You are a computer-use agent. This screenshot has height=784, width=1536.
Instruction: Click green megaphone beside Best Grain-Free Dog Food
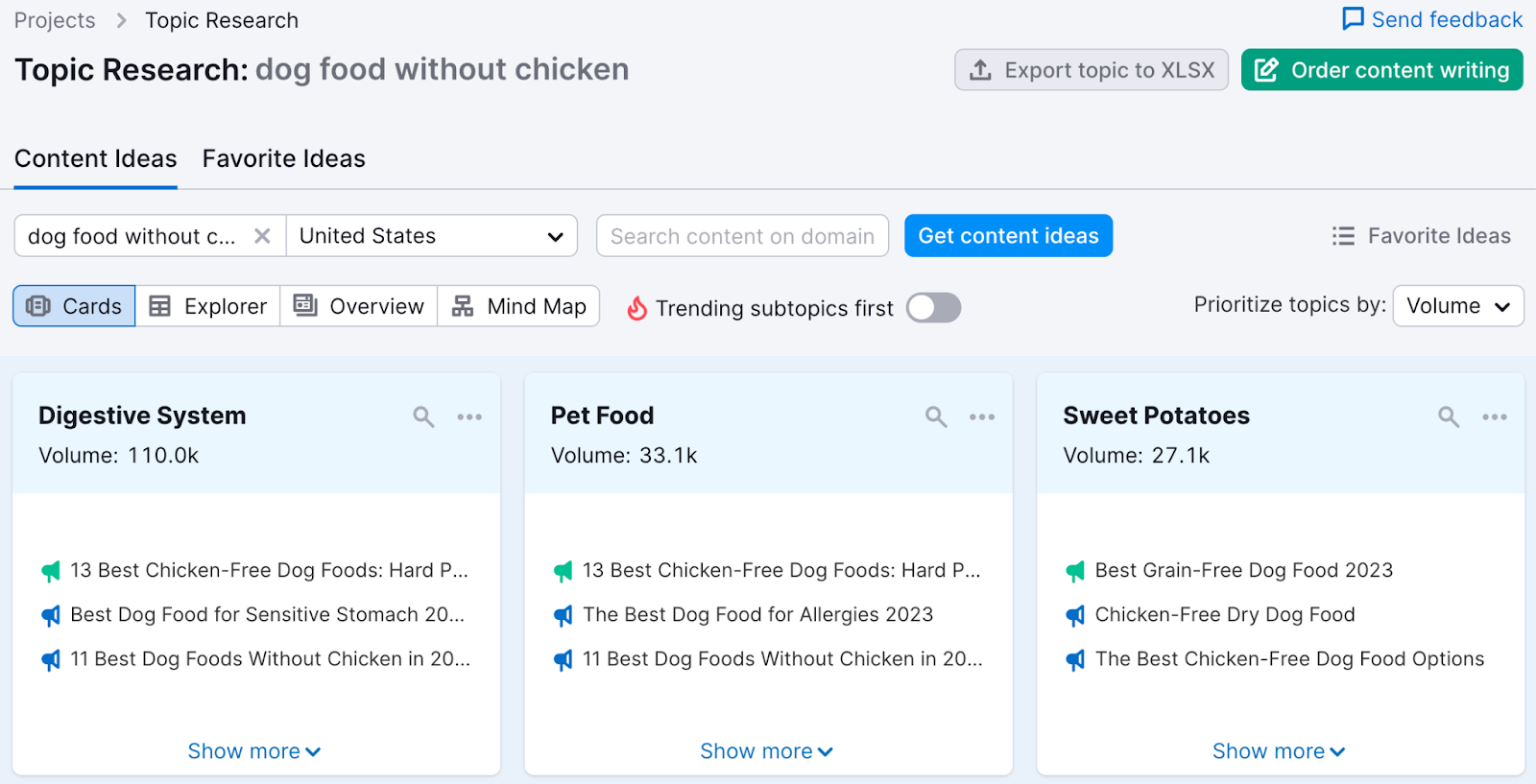click(1075, 572)
